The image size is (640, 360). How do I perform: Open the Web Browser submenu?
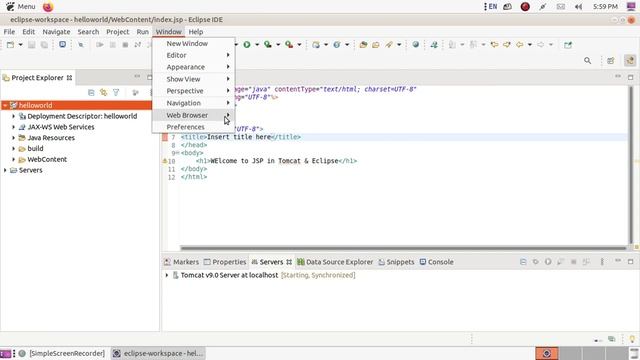pos(193,115)
